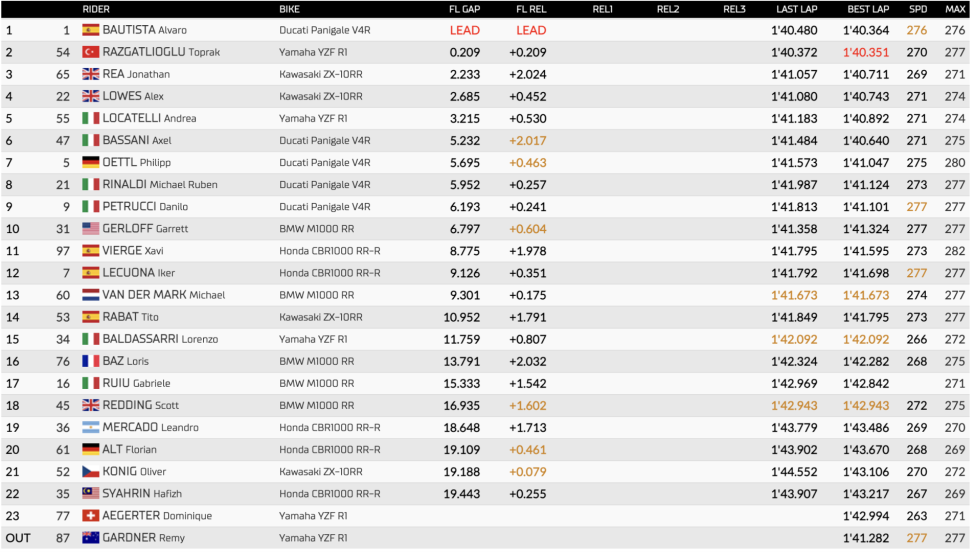976x552 pixels.
Task: Click the orange +0.079 in KONIG's row
Action: 528,472
